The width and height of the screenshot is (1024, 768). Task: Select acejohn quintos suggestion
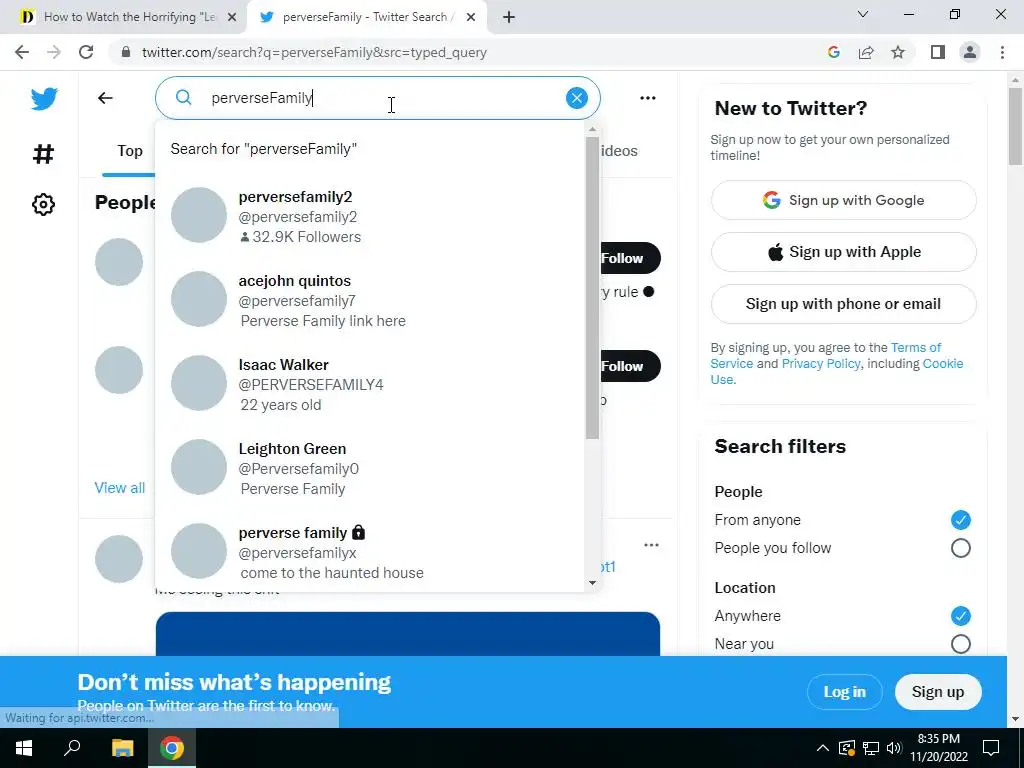tap(370, 300)
